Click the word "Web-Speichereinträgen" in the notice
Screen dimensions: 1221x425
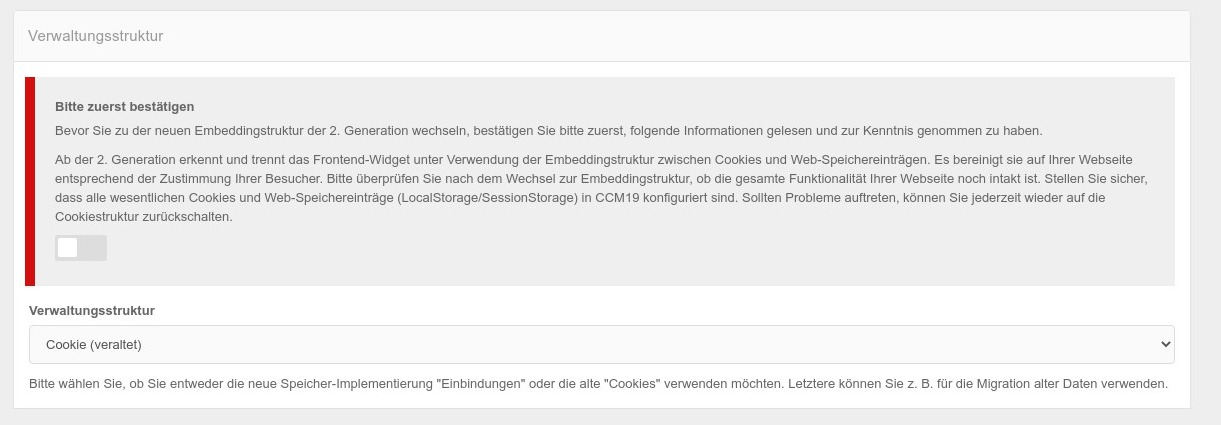click(x=857, y=160)
